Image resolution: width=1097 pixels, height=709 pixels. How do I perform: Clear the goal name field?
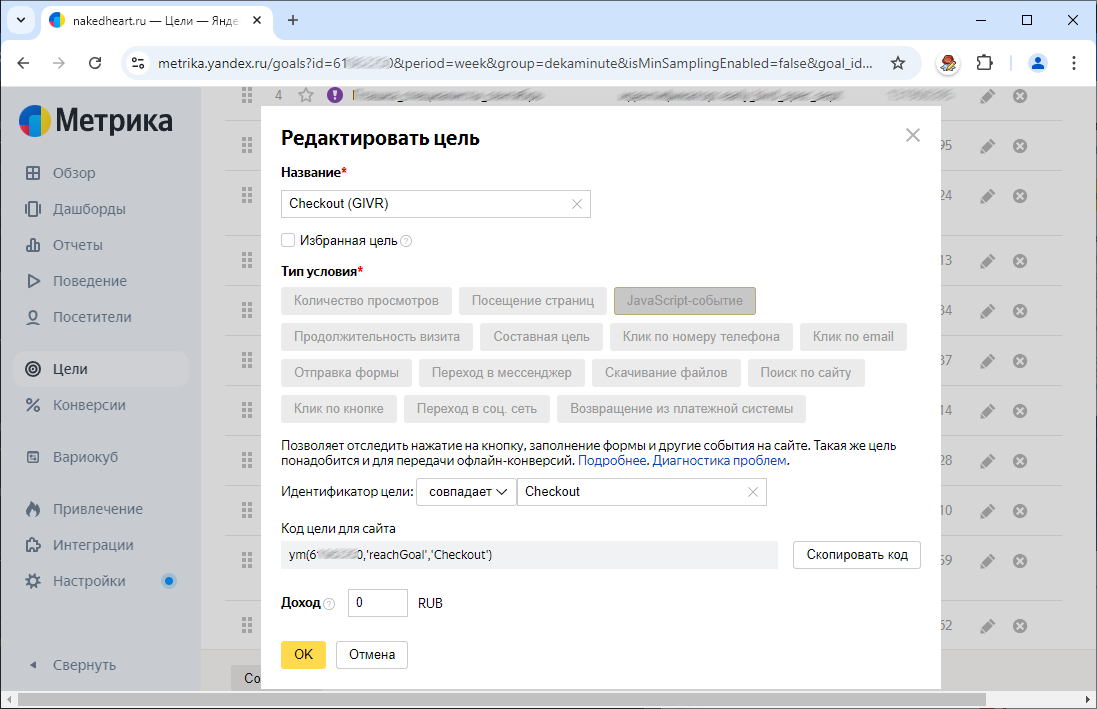pyautogui.click(x=576, y=204)
